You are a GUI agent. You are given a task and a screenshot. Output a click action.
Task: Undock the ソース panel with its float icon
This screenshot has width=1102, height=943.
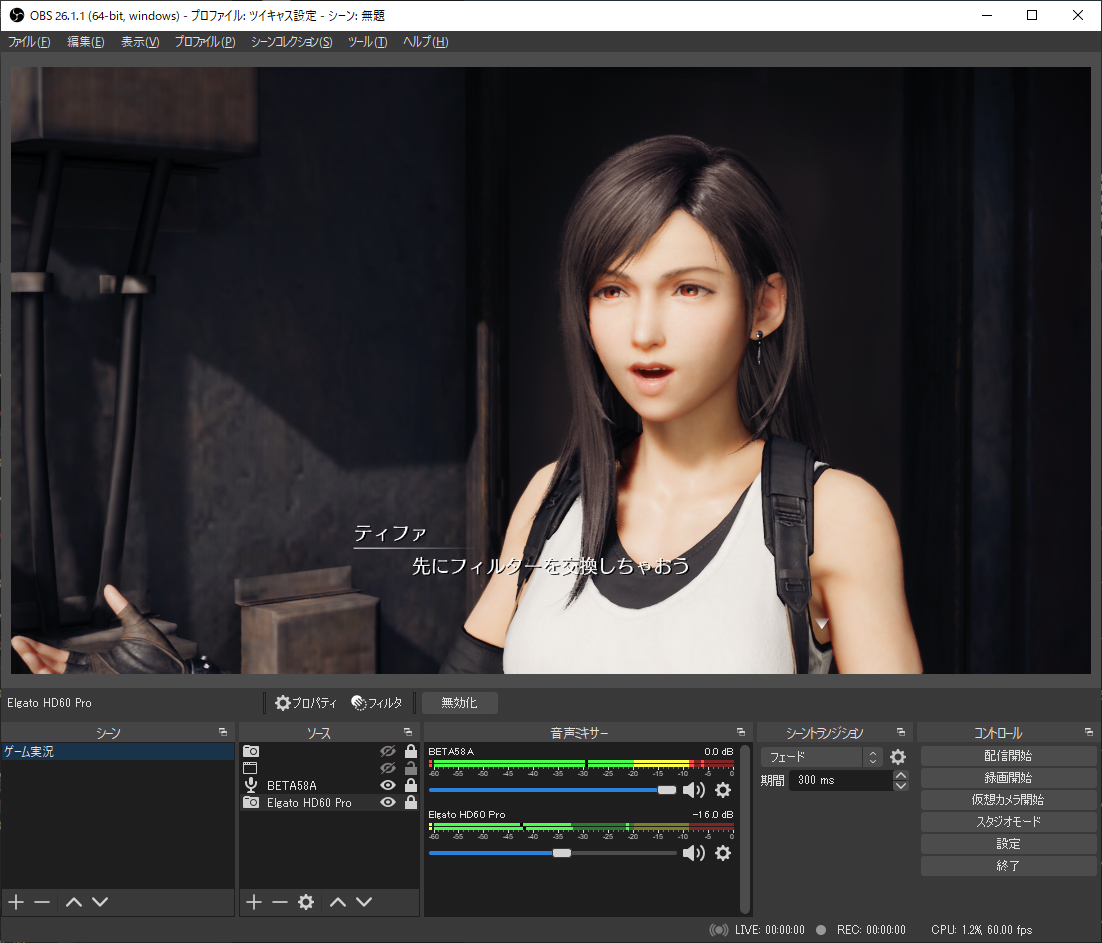click(408, 732)
